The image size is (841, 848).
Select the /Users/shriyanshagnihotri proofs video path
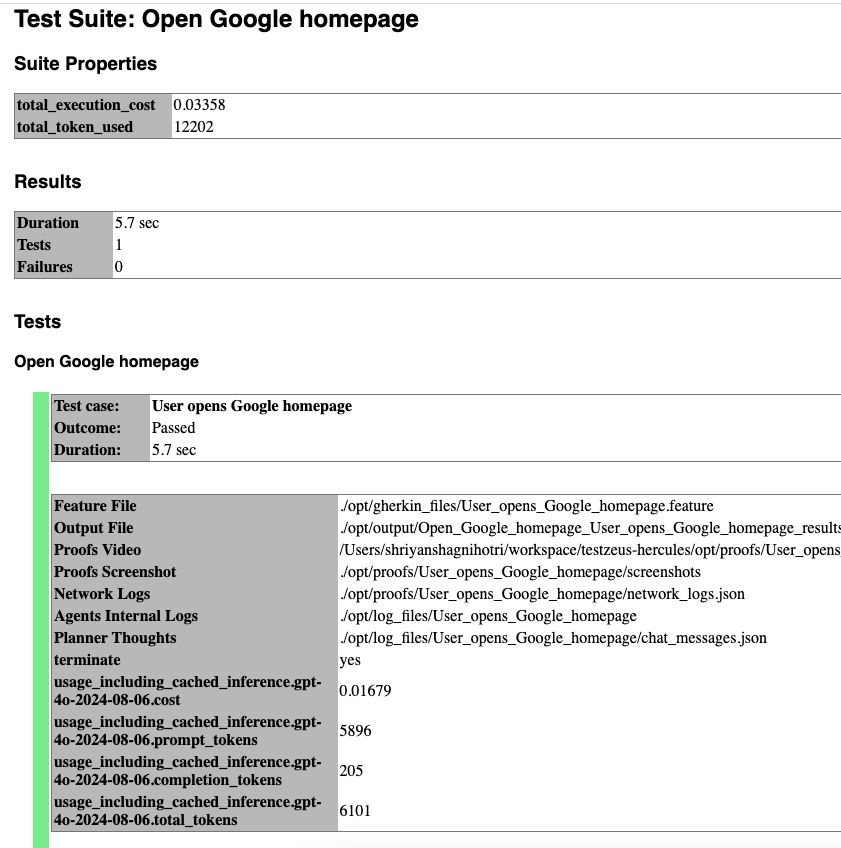(x=590, y=550)
